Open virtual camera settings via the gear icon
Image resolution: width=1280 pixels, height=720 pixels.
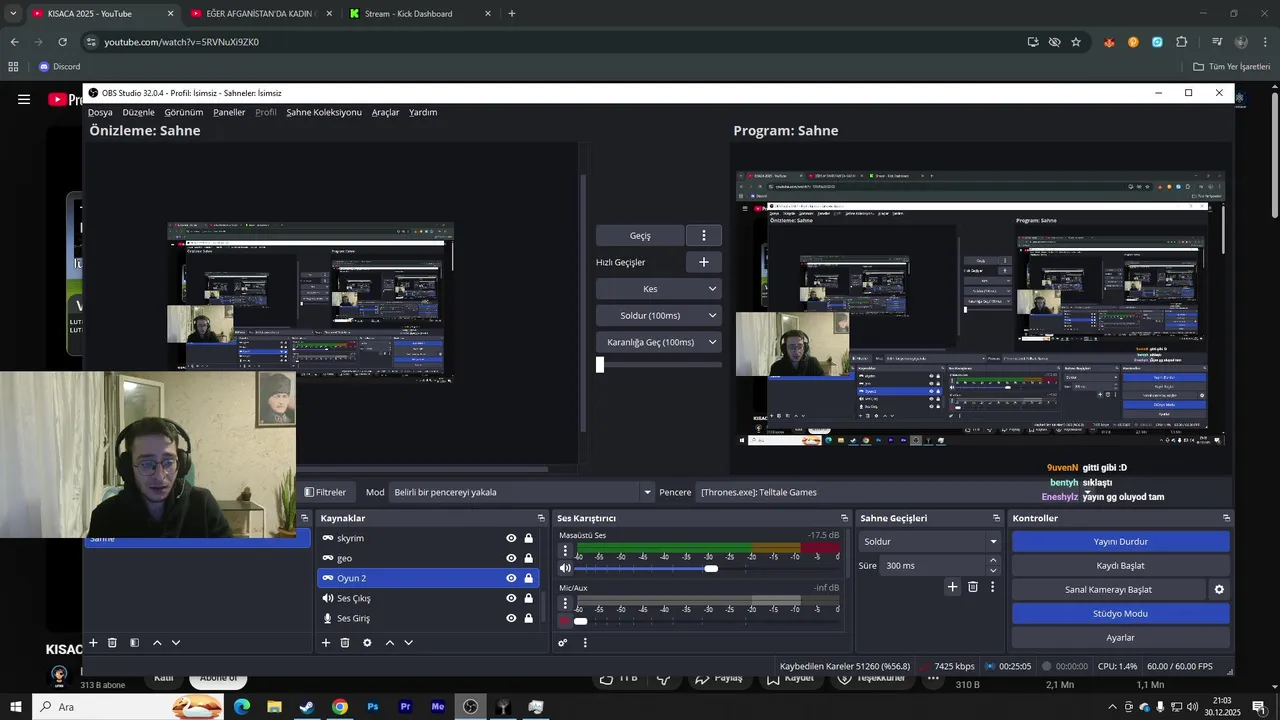pyautogui.click(x=1219, y=590)
